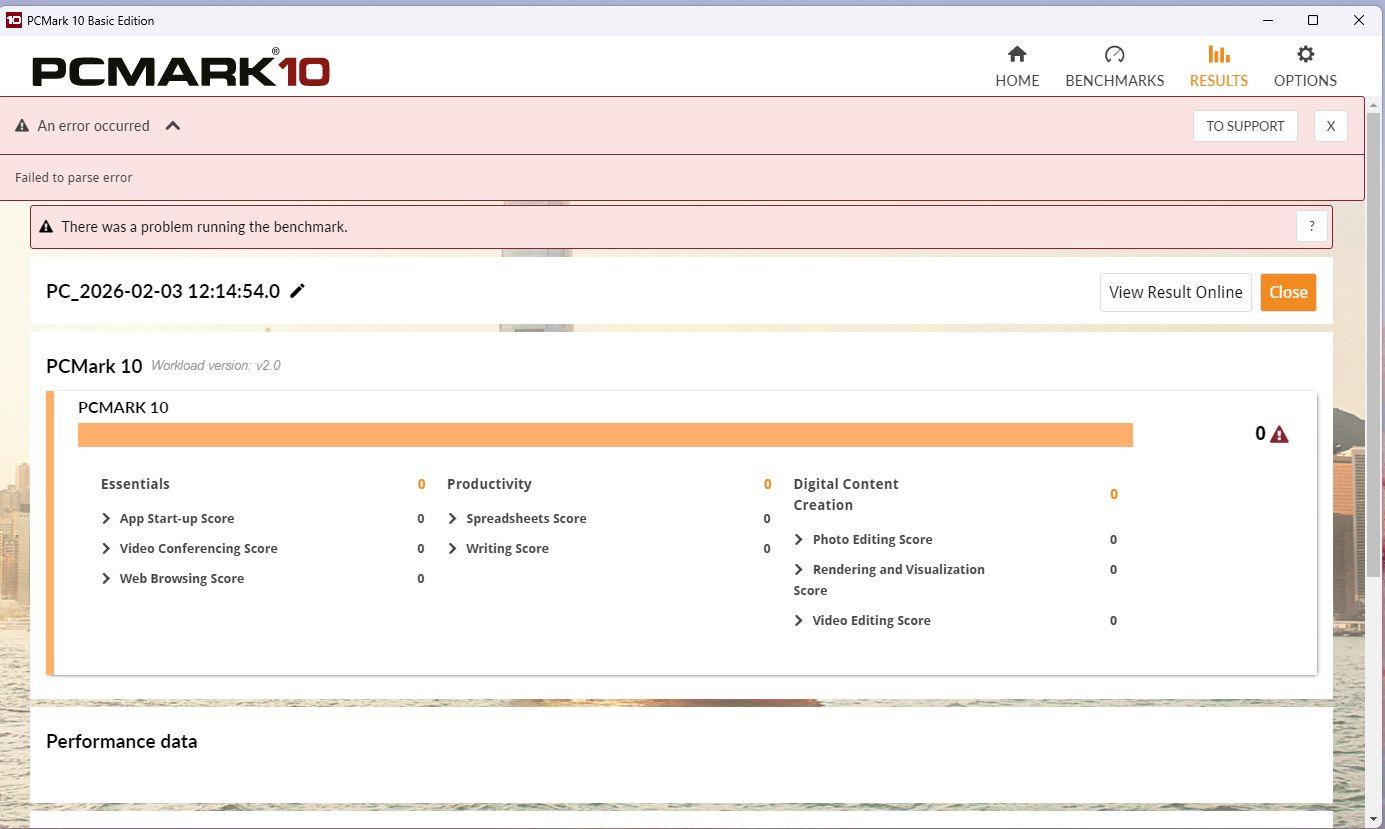Maximize the PCMark 10 window
This screenshot has height=829, width=1385.
[x=1313, y=20]
